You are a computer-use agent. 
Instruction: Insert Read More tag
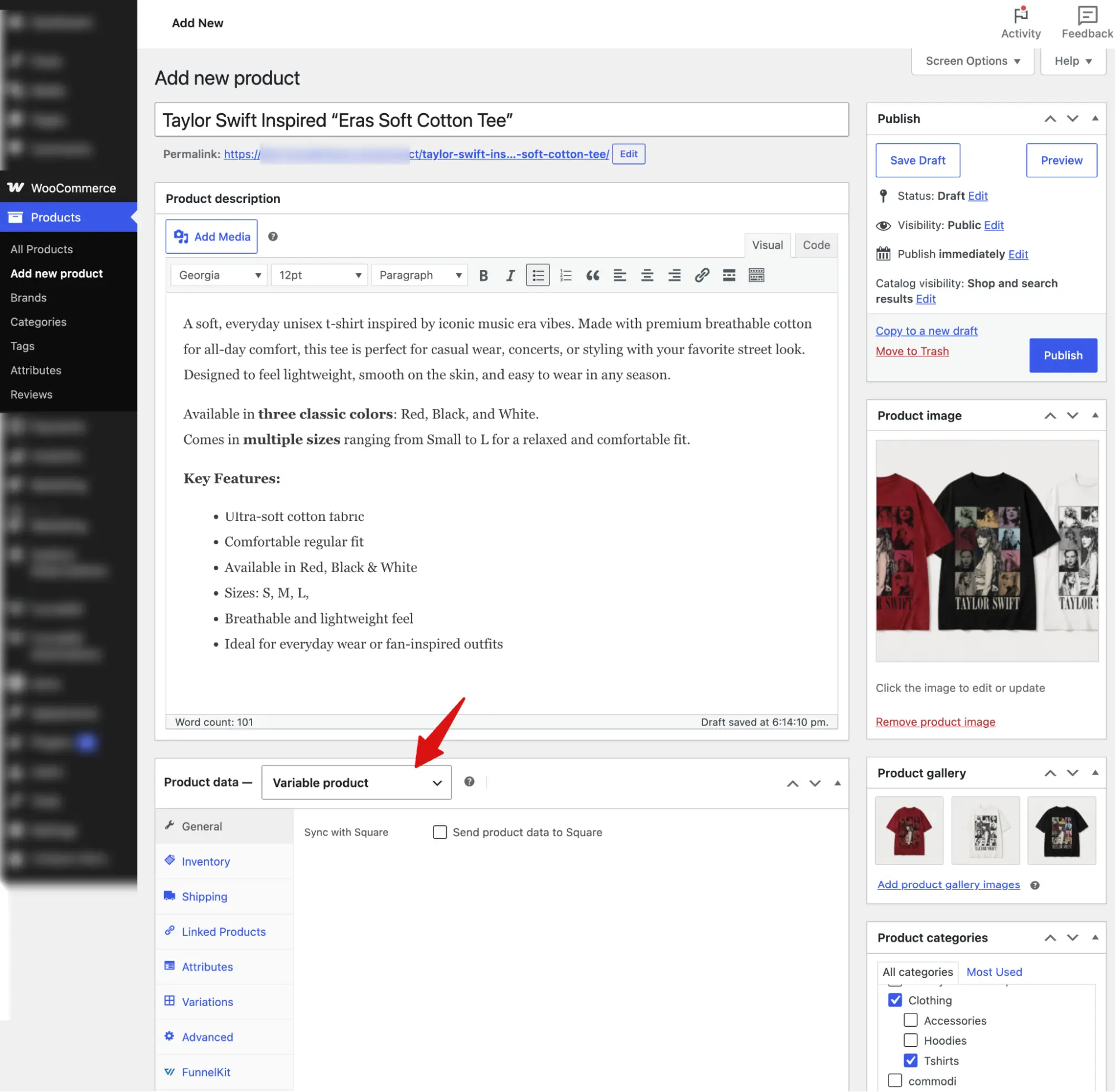point(729,276)
